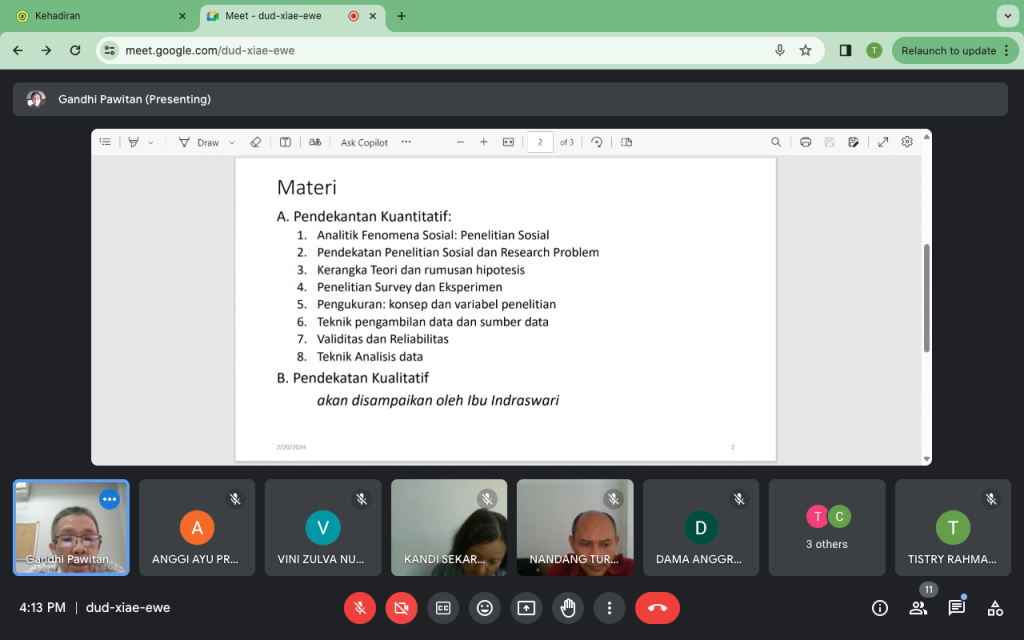Expand the Chrome tab search chevron
This screenshot has width=1024, height=640.
1006,16
